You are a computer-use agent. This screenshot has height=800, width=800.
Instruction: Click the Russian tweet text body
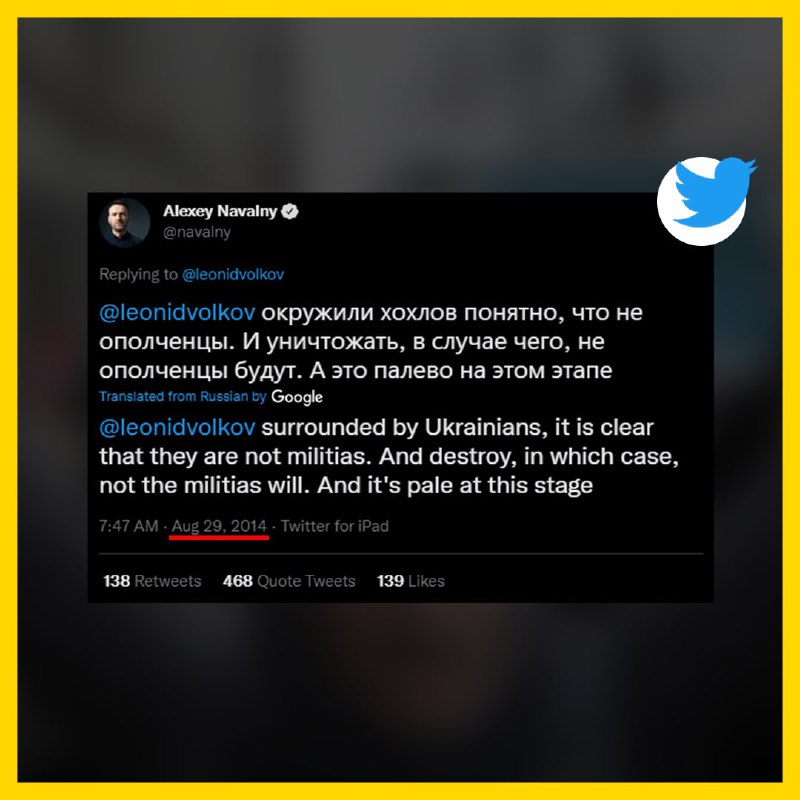371,341
